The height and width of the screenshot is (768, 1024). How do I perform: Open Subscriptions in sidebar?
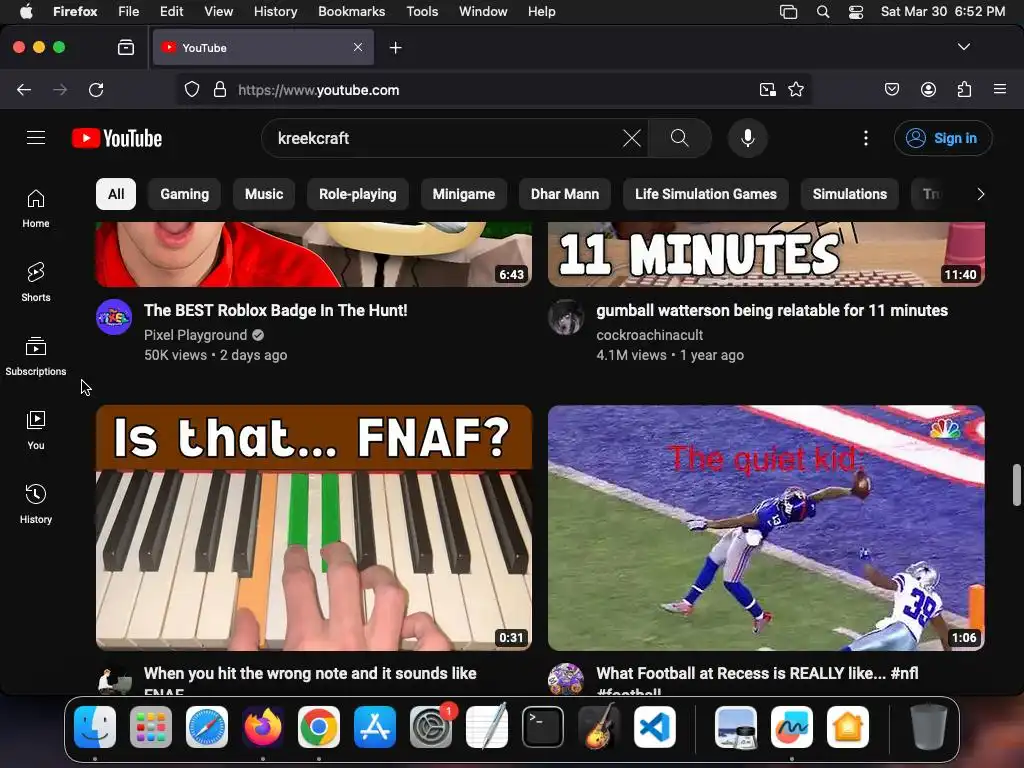click(36, 357)
